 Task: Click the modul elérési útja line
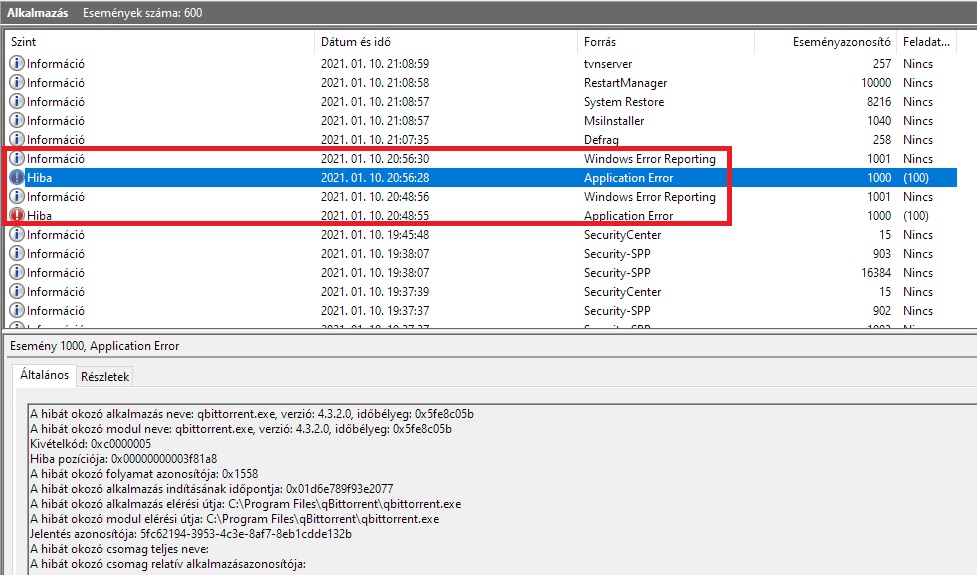234,519
